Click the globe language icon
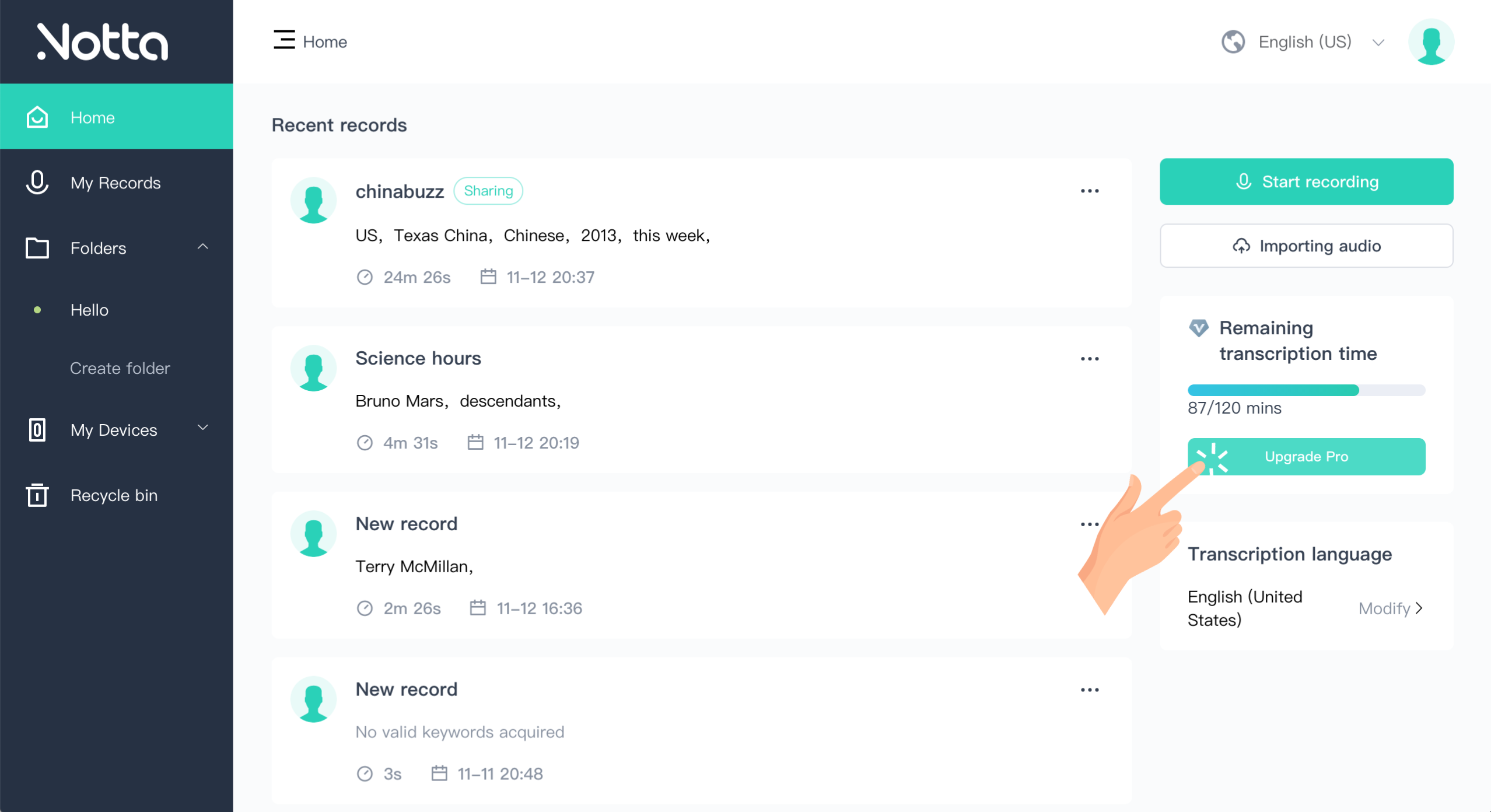Viewport: 1491px width, 812px height. click(1233, 42)
